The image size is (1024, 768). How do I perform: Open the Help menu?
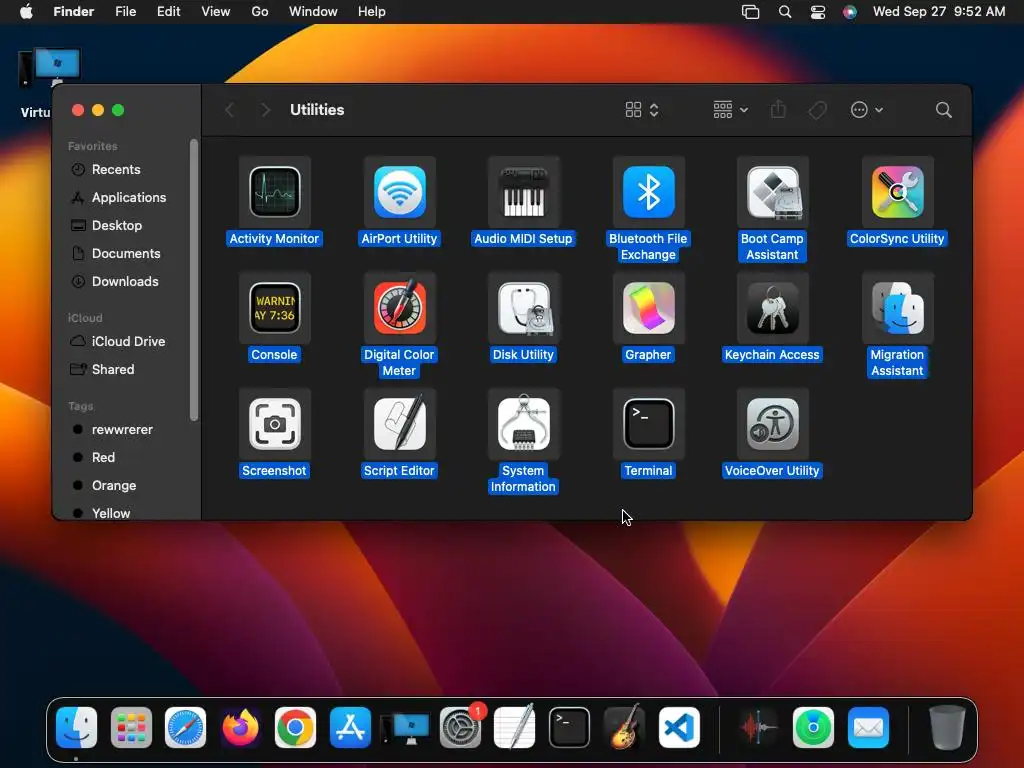[x=372, y=12]
